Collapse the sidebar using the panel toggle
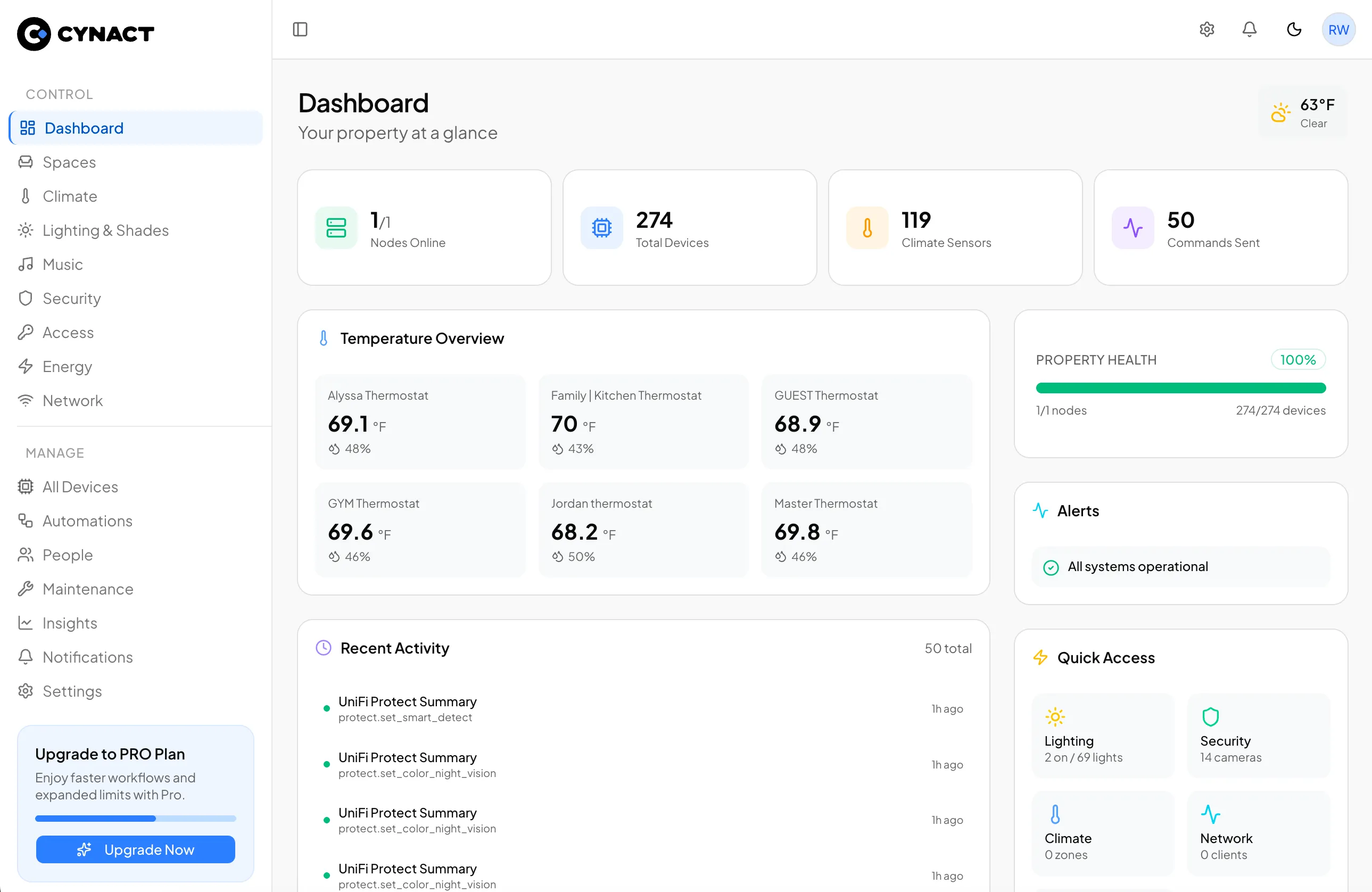 tap(300, 29)
